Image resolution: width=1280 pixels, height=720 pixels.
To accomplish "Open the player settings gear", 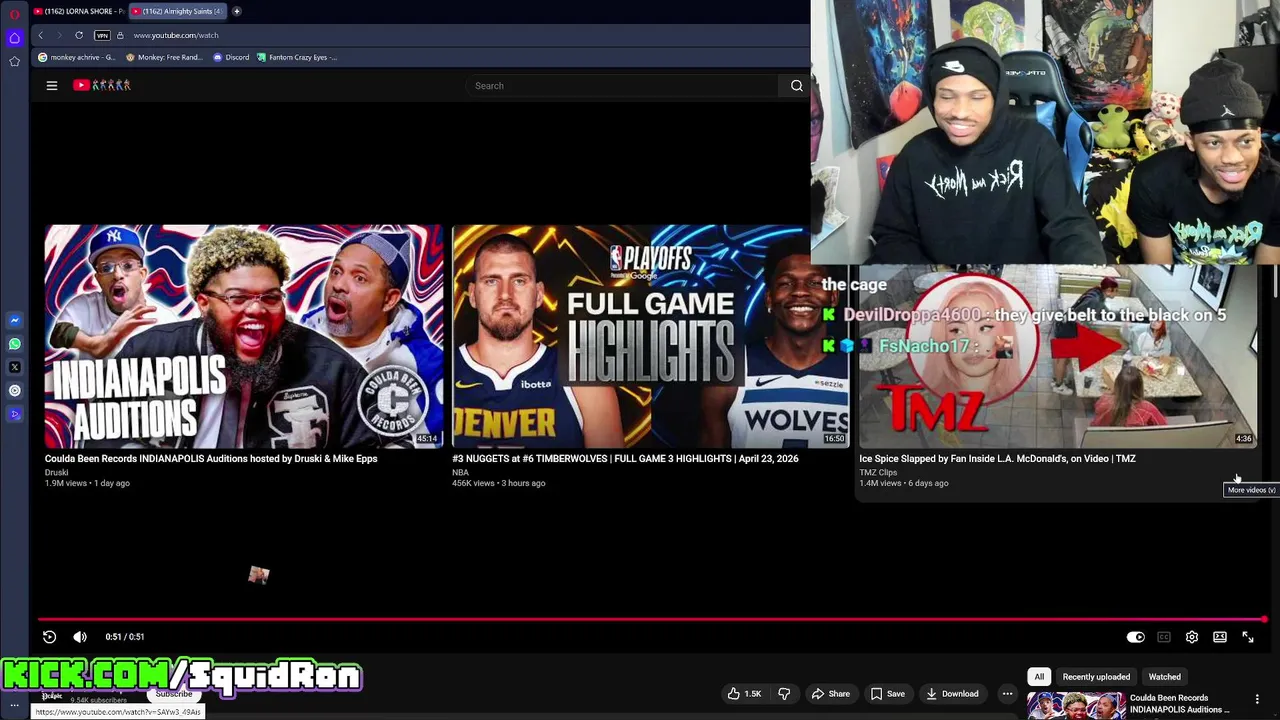I will pyautogui.click(x=1192, y=637).
